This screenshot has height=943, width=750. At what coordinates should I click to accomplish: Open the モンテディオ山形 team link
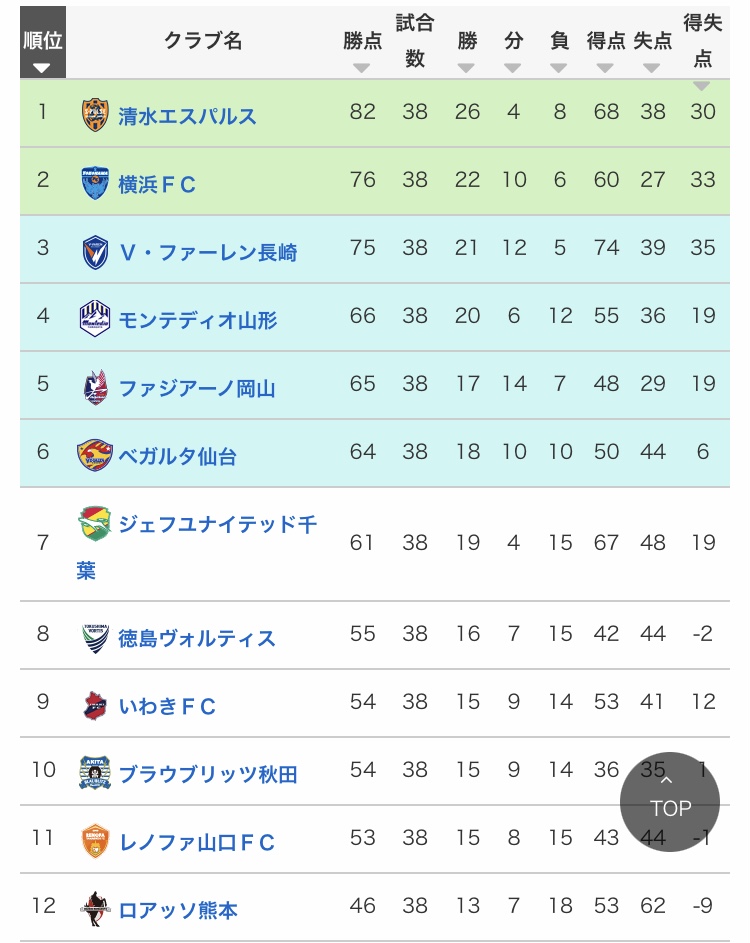[x=198, y=320]
